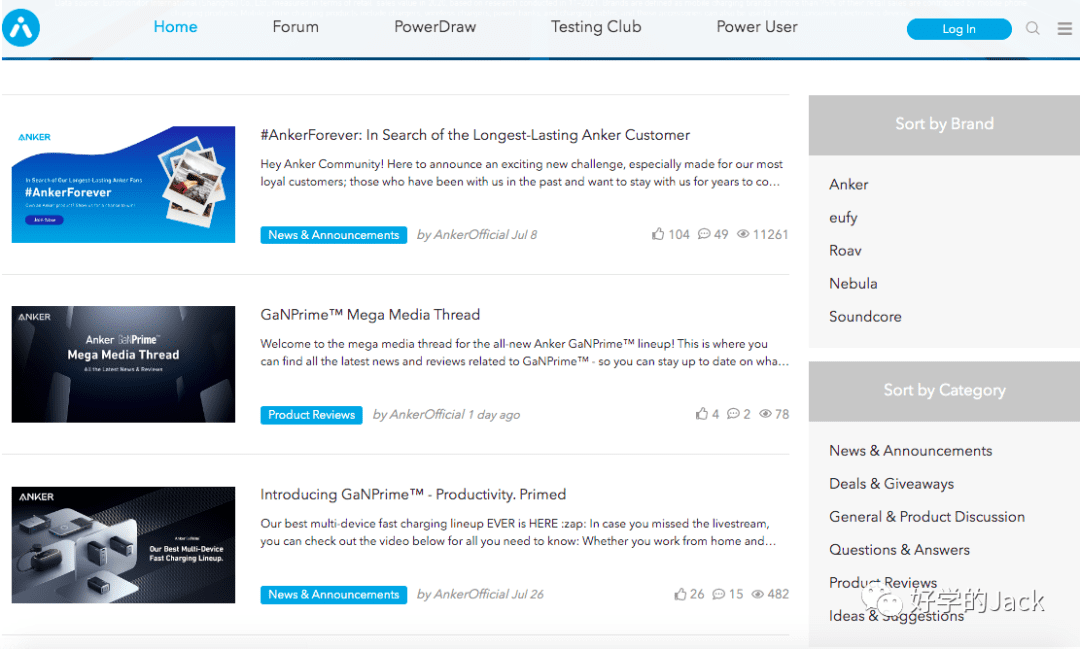Open the hamburger menu icon

click(x=1065, y=28)
